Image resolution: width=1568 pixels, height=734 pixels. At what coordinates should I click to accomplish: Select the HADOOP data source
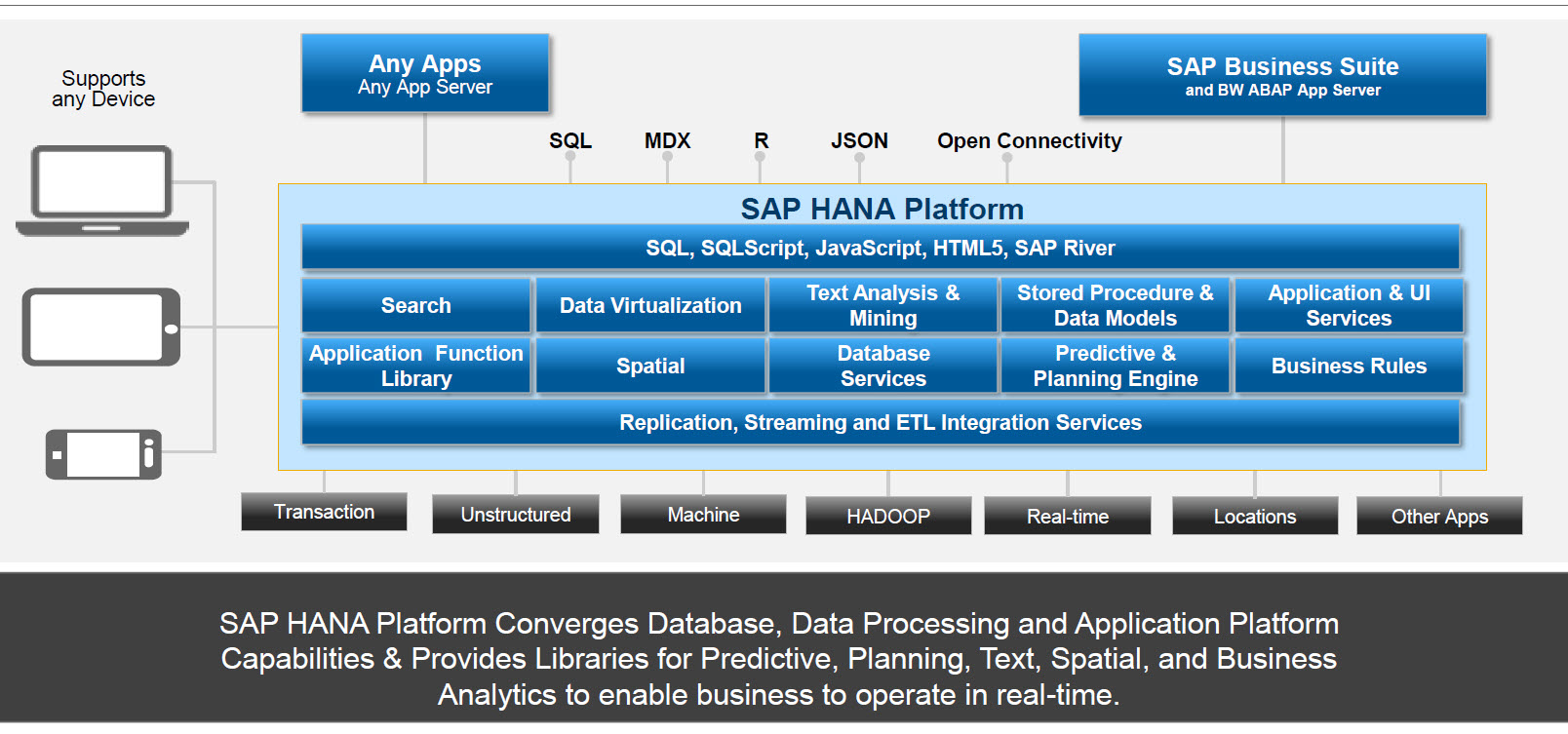tap(888, 516)
